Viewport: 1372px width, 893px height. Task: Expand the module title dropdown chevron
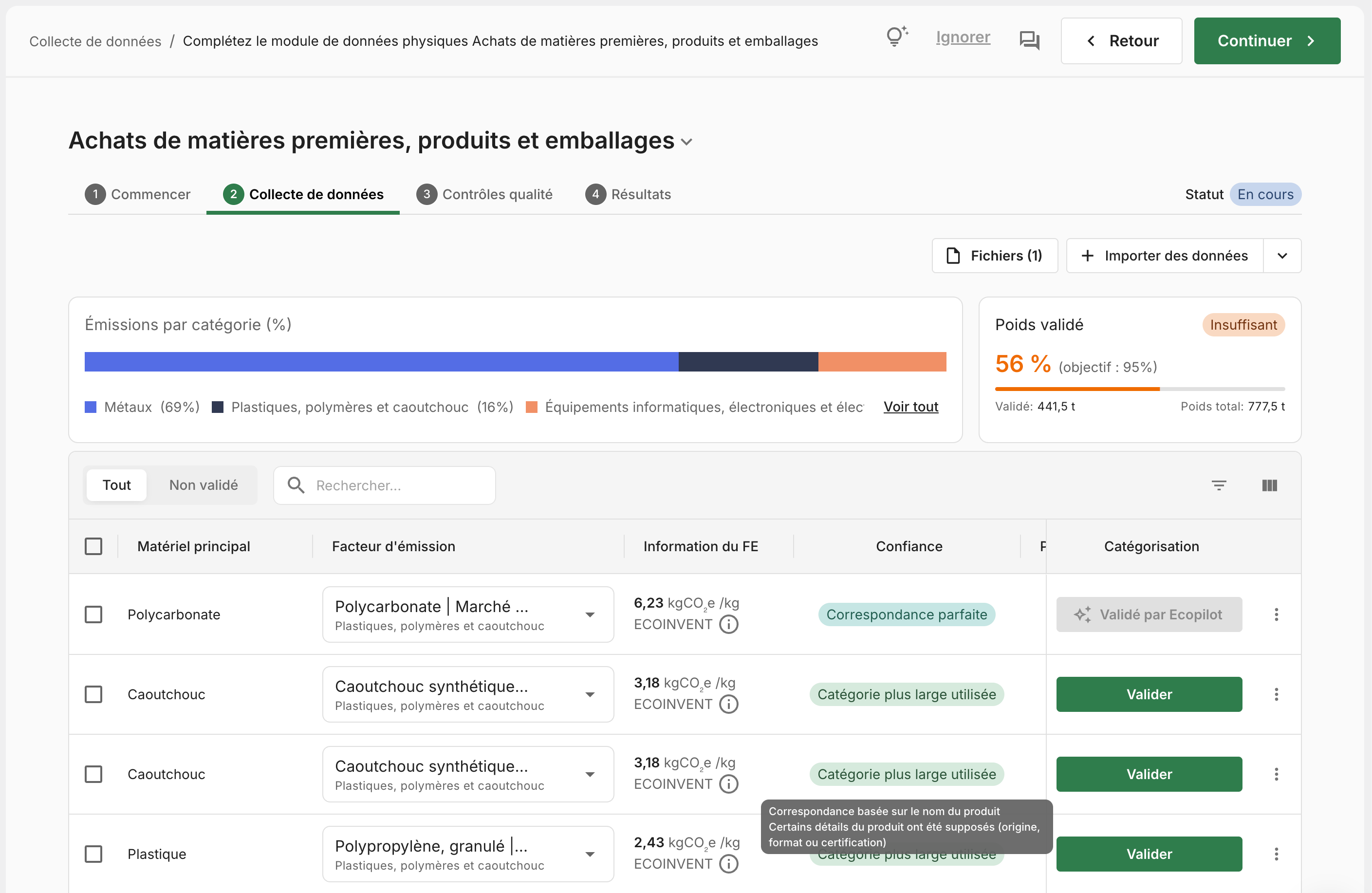pyautogui.click(x=686, y=142)
